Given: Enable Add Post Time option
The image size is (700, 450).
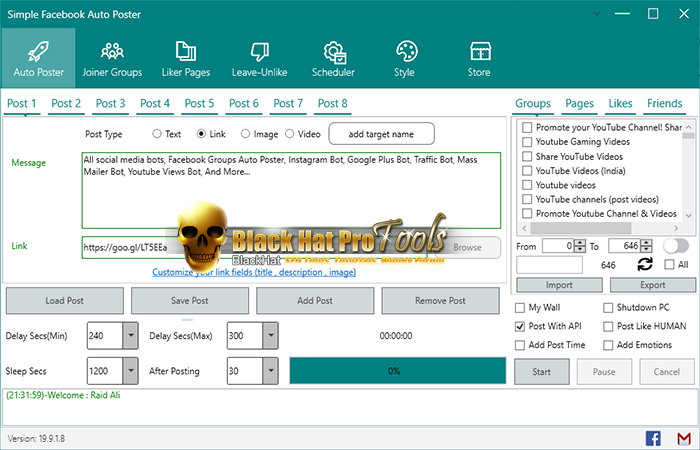Looking at the screenshot, I should (520, 345).
